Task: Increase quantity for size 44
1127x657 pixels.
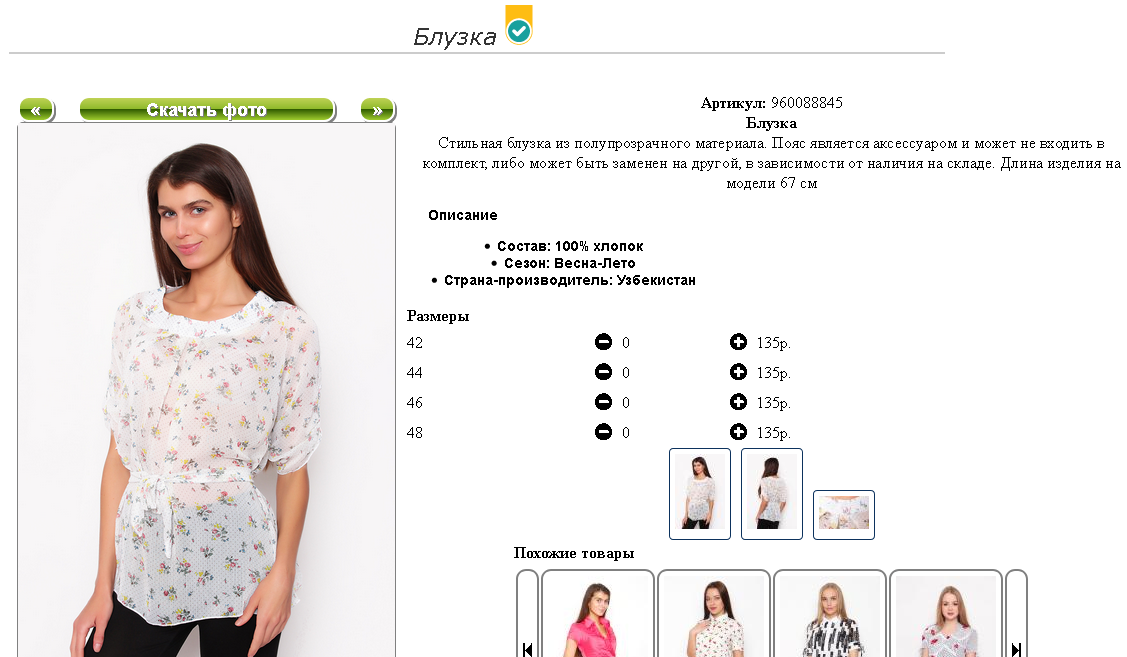Action: point(738,372)
